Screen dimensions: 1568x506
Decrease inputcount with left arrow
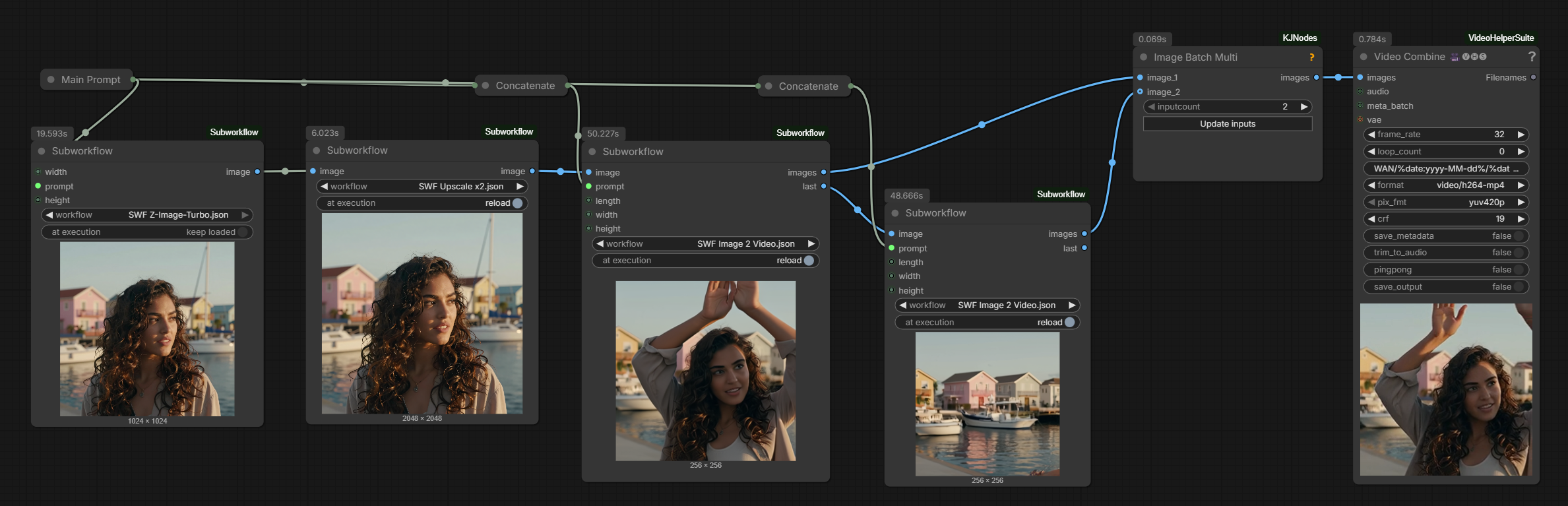click(x=1151, y=107)
